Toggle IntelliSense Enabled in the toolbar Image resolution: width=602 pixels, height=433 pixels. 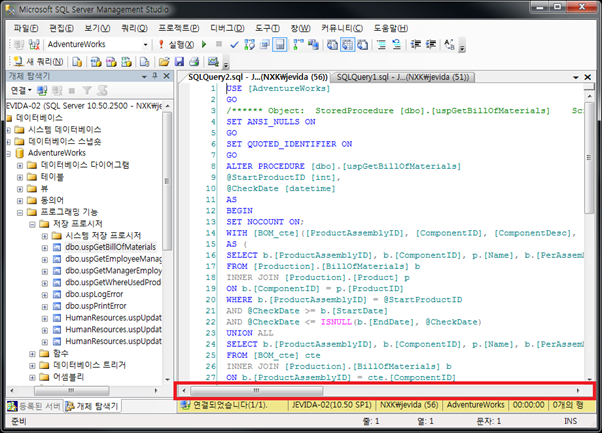pos(280,45)
